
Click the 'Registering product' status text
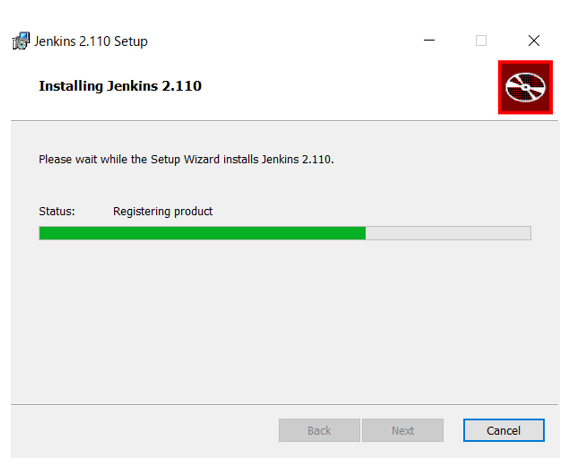click(x=163, y=212)
